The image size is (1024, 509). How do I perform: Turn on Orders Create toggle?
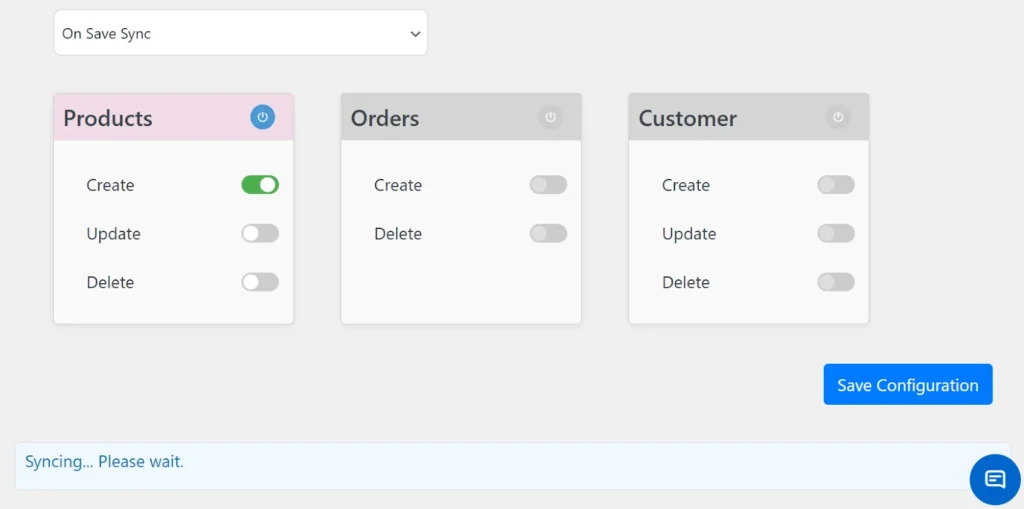pos(548,185)
